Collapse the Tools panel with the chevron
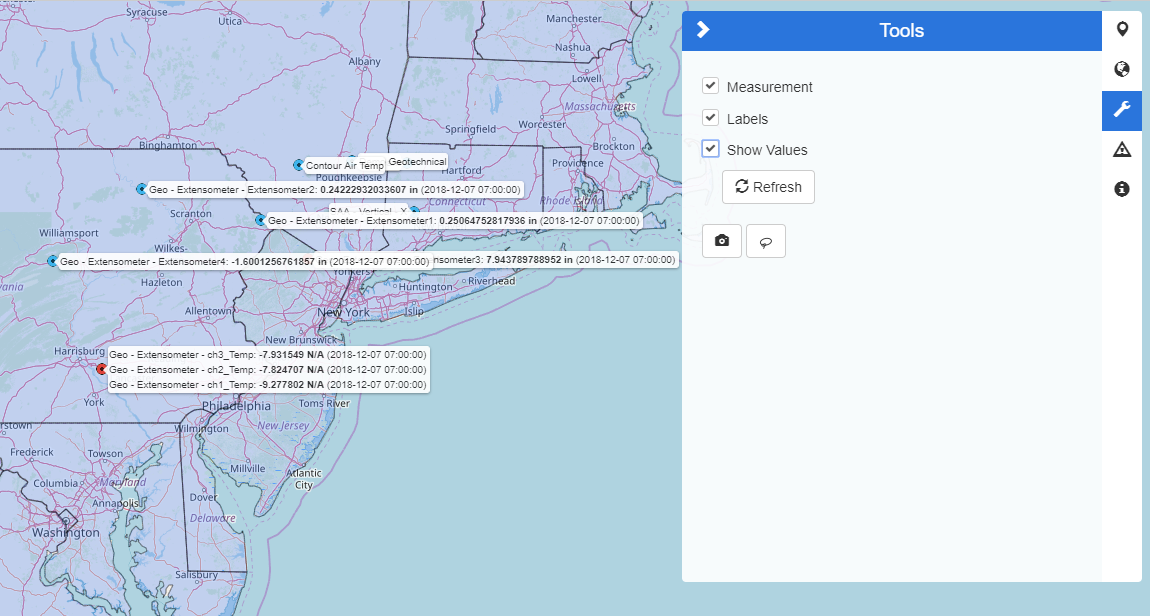Screen dimensions: 1150x616 pos(703,29)
